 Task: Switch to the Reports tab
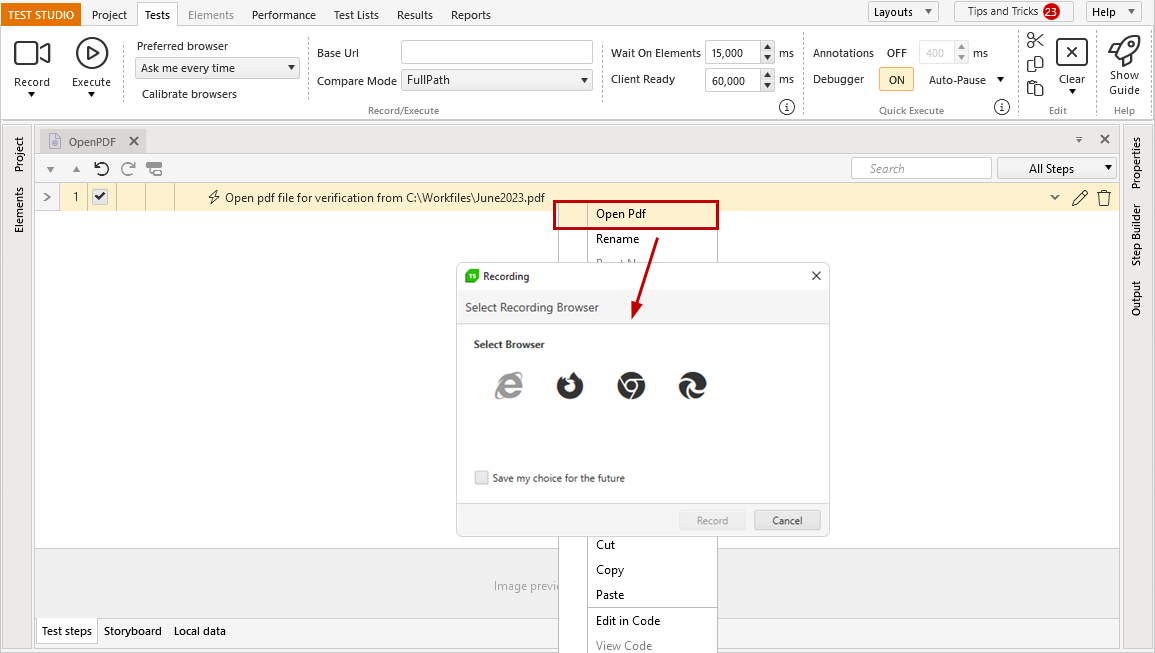(x=471, y=15)
